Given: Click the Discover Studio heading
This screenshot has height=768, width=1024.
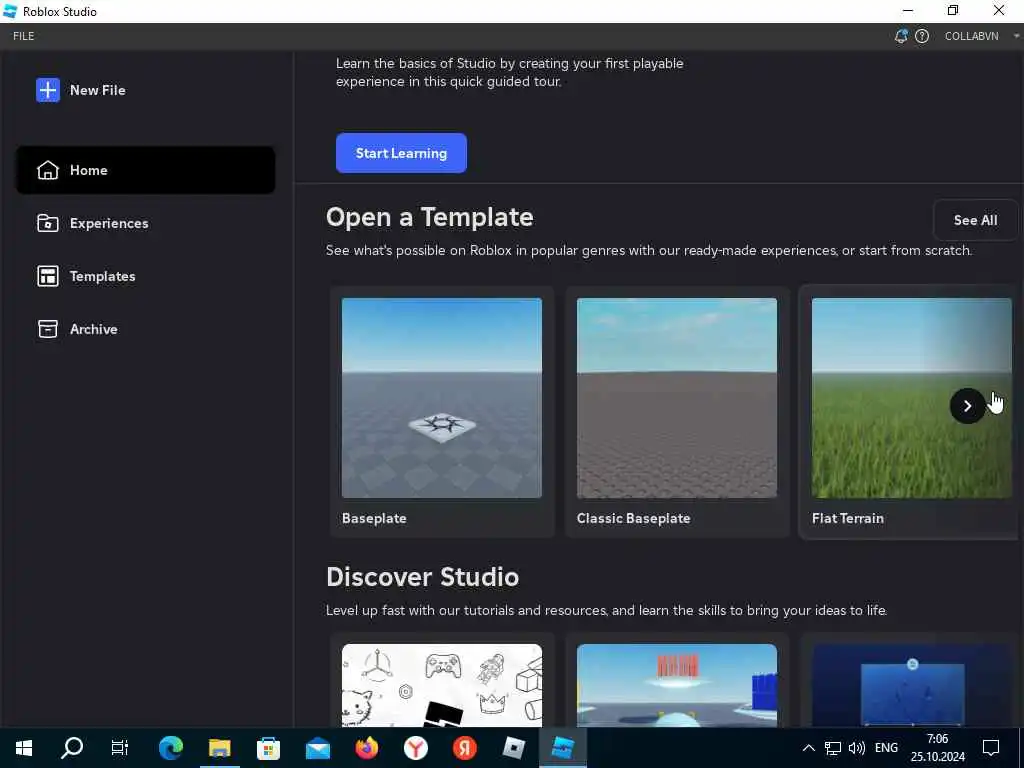Looking at the screenshot, I should coord(423,577).
